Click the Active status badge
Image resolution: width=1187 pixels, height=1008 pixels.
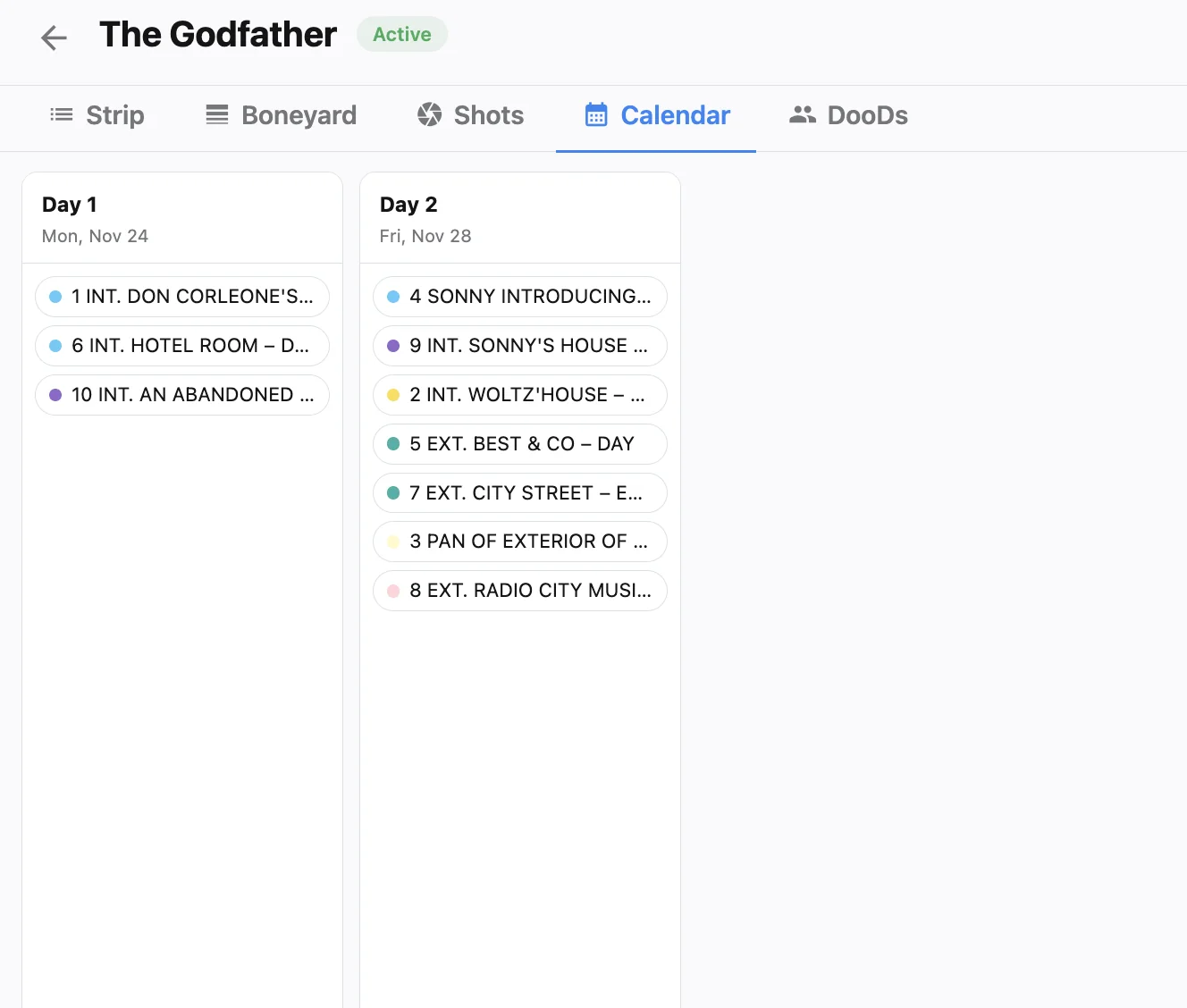pos(402,34)
